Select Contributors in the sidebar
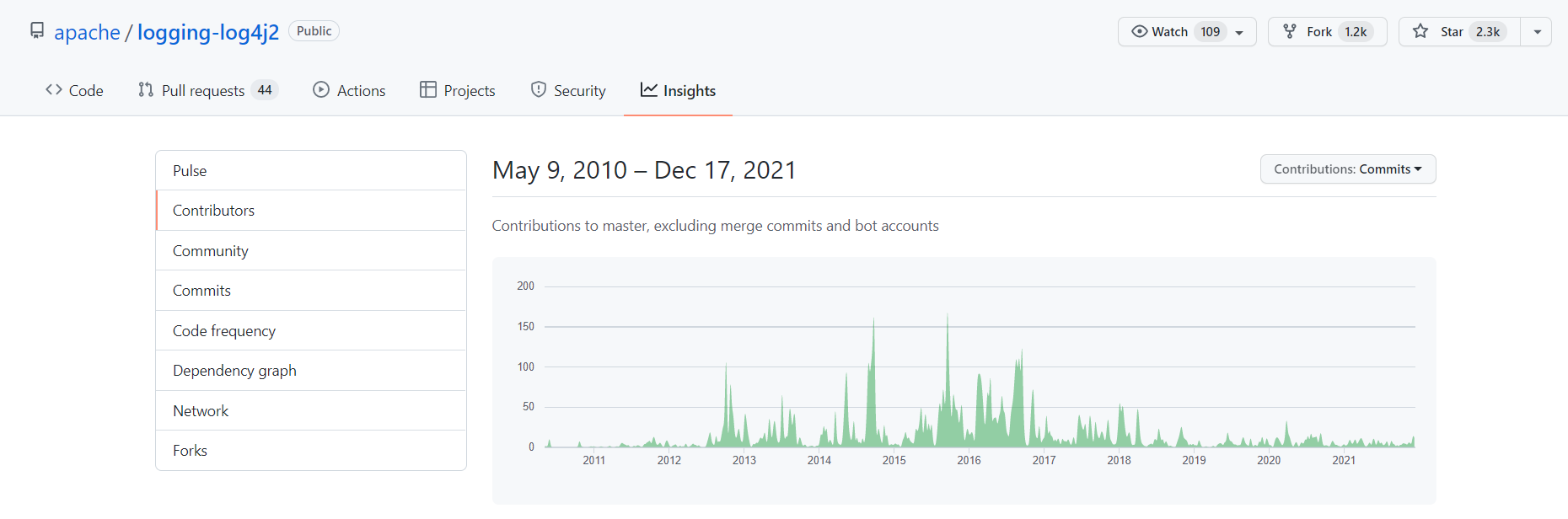The image size is (1568, 519). 311,211
